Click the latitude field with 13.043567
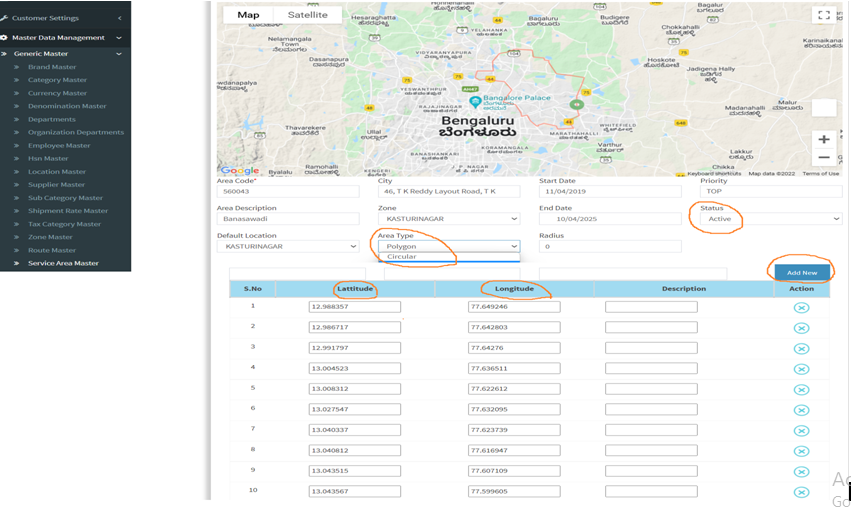 (x=355, y=491)
